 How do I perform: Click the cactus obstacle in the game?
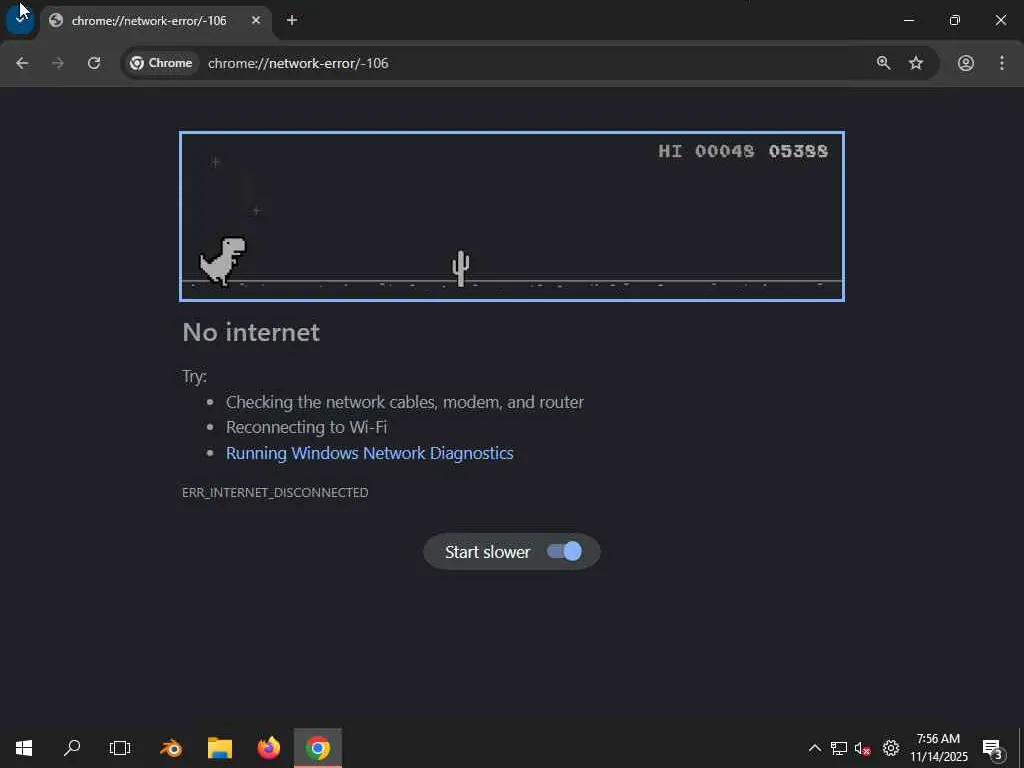(x=460, y=268)
